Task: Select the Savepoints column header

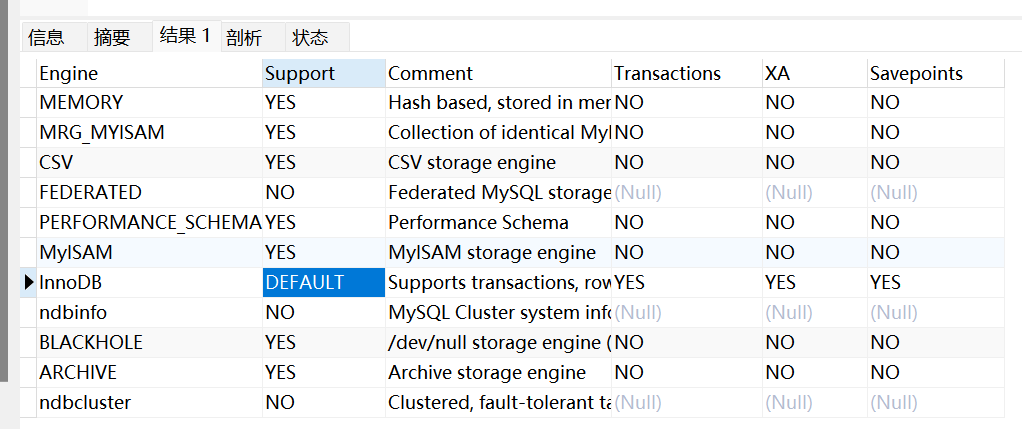Action: (x=916, y=73)
